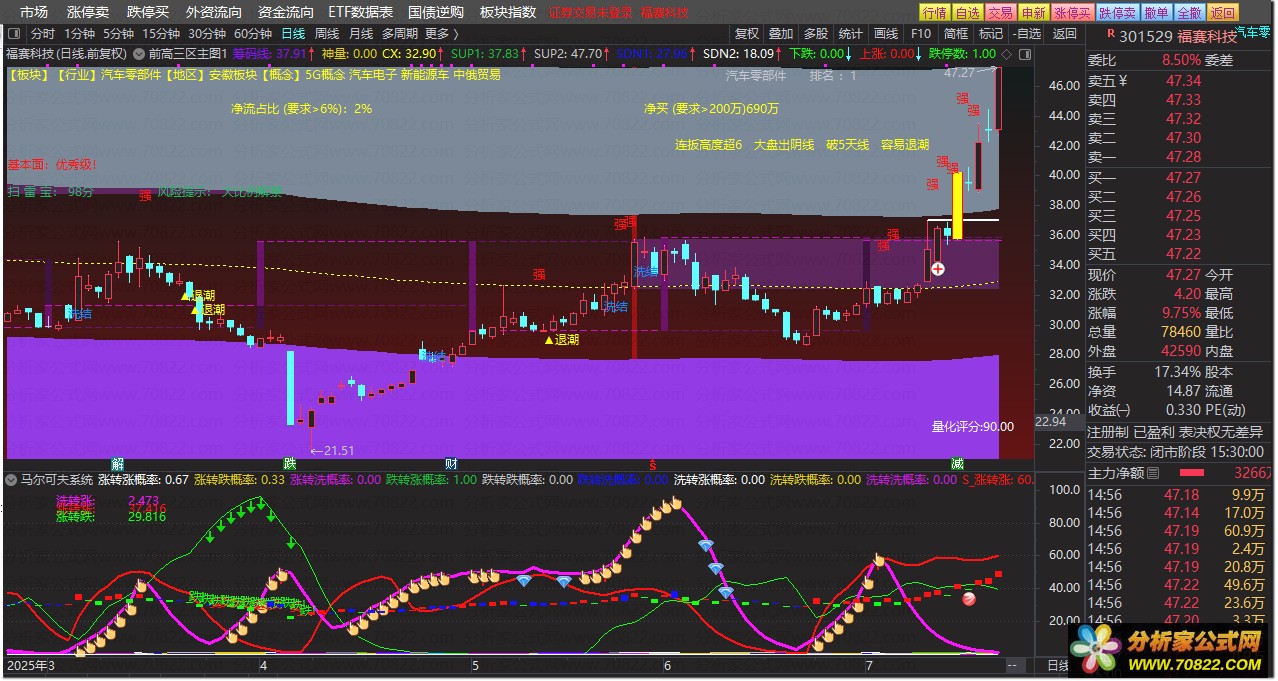Select the 月线 period tab
This screenshot has height=681, width=1278.
point(361,33)
